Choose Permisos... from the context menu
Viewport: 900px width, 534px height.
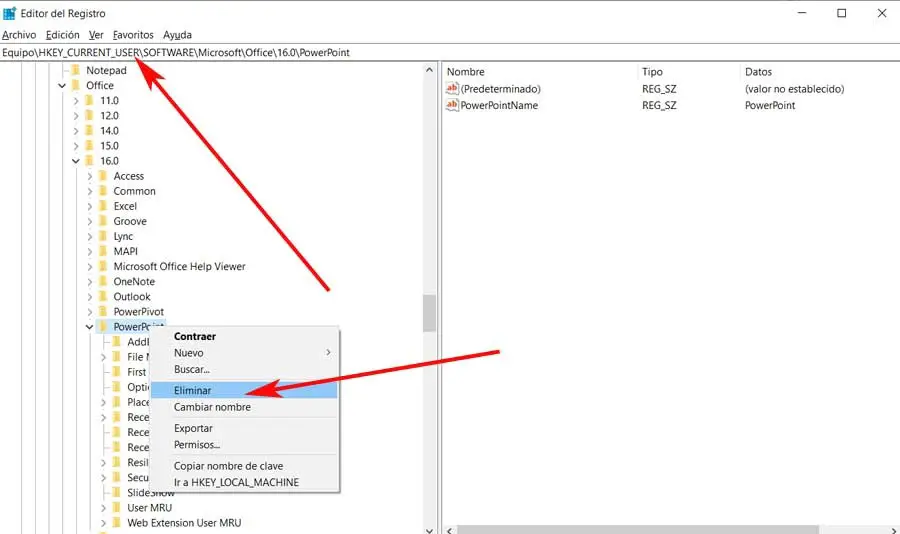point(244,445)
